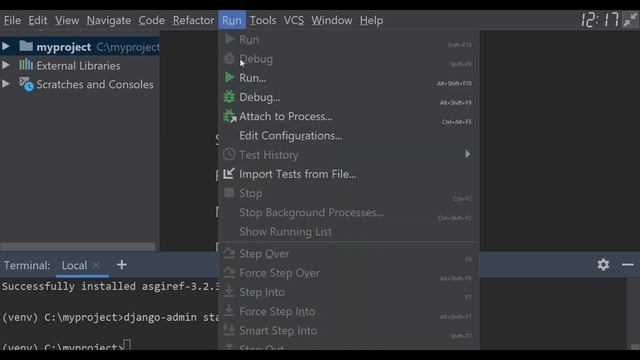Open the Code menu

[151, 20]
